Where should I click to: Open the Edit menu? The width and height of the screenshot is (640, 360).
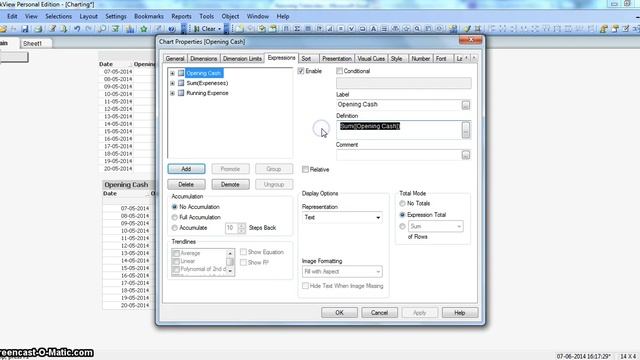tap(12, 16)
